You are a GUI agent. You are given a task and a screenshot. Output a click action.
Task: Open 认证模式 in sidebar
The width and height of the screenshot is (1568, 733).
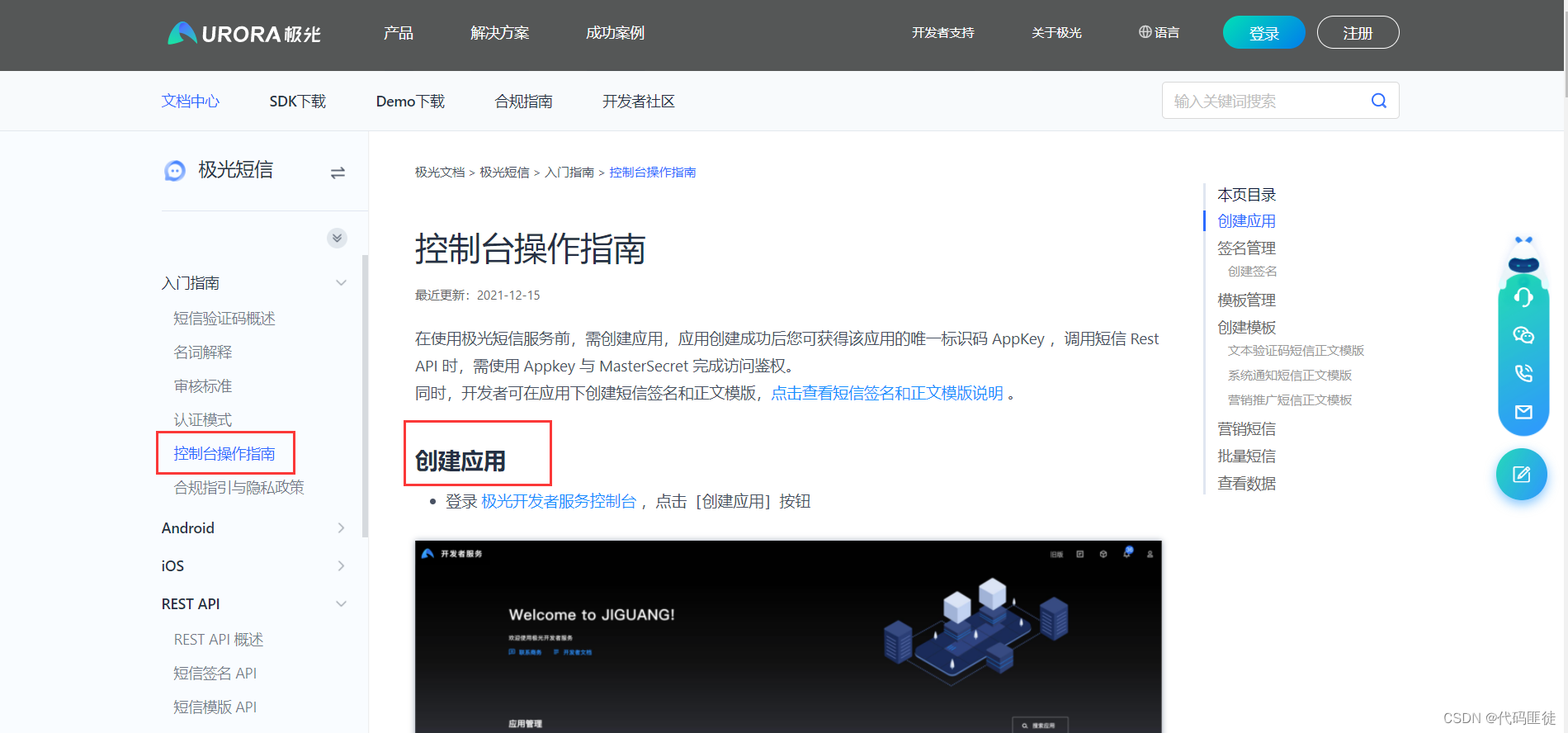[x=203, y=420]
